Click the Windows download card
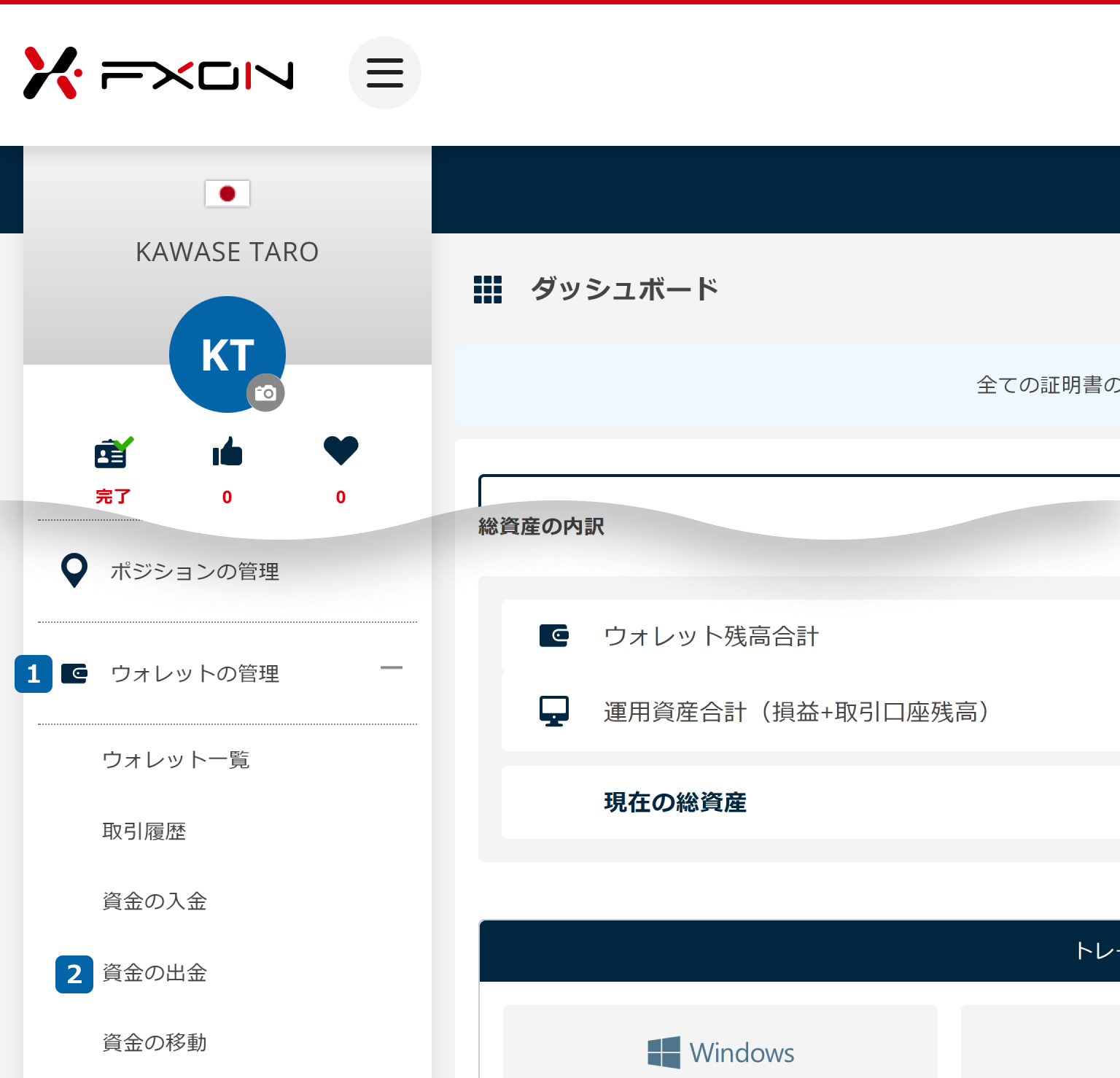This screenshot has width=1120, height=1078. (x=720, y=1042)
